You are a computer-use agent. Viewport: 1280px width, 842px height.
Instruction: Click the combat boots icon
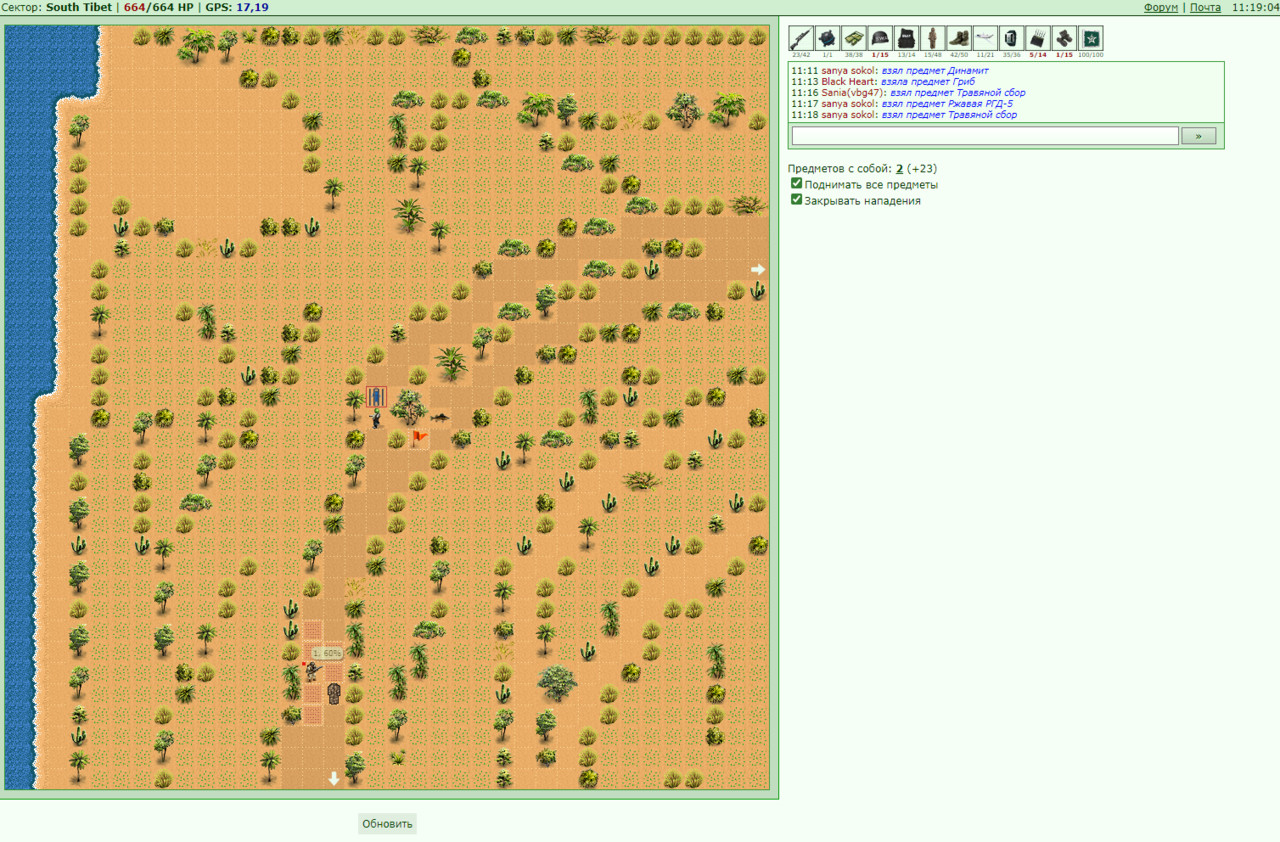pos(959,38)
